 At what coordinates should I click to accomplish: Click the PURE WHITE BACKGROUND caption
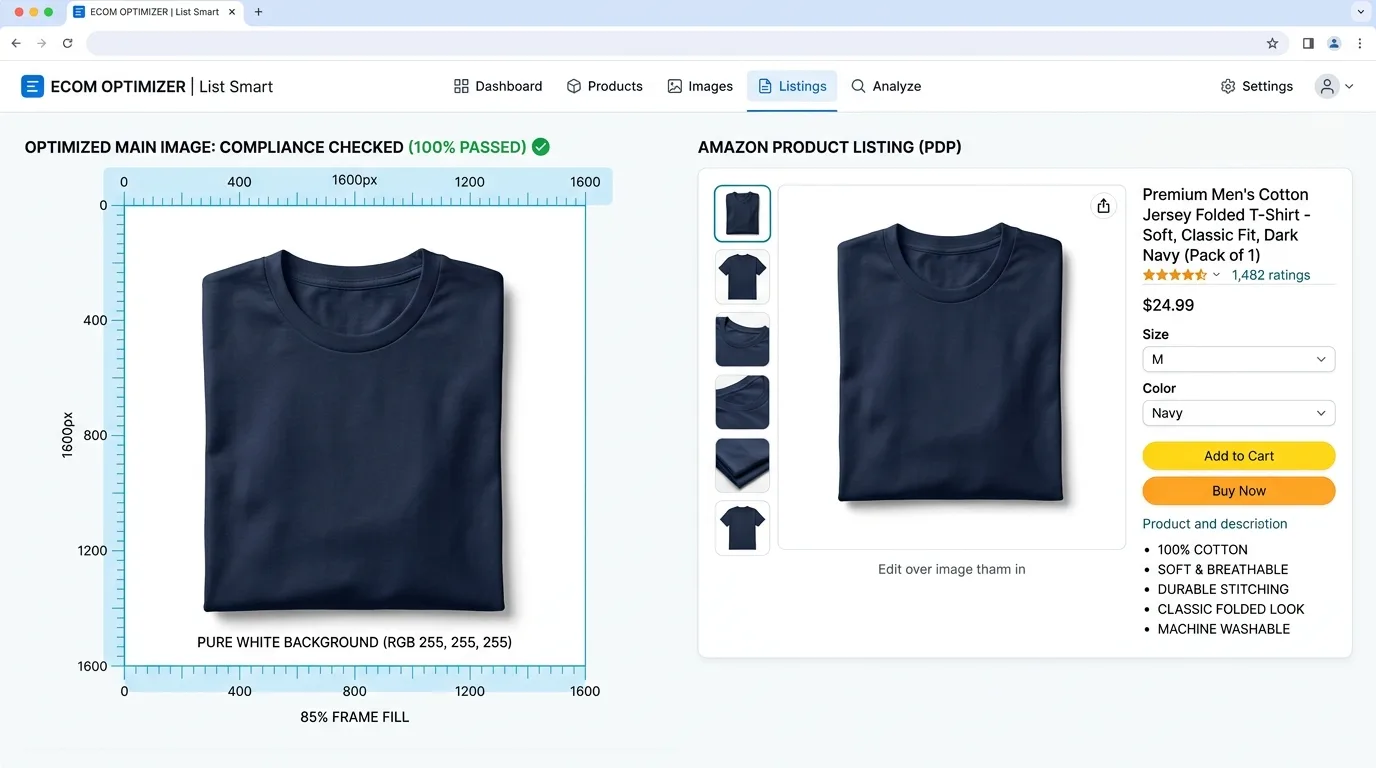[355, 642]
